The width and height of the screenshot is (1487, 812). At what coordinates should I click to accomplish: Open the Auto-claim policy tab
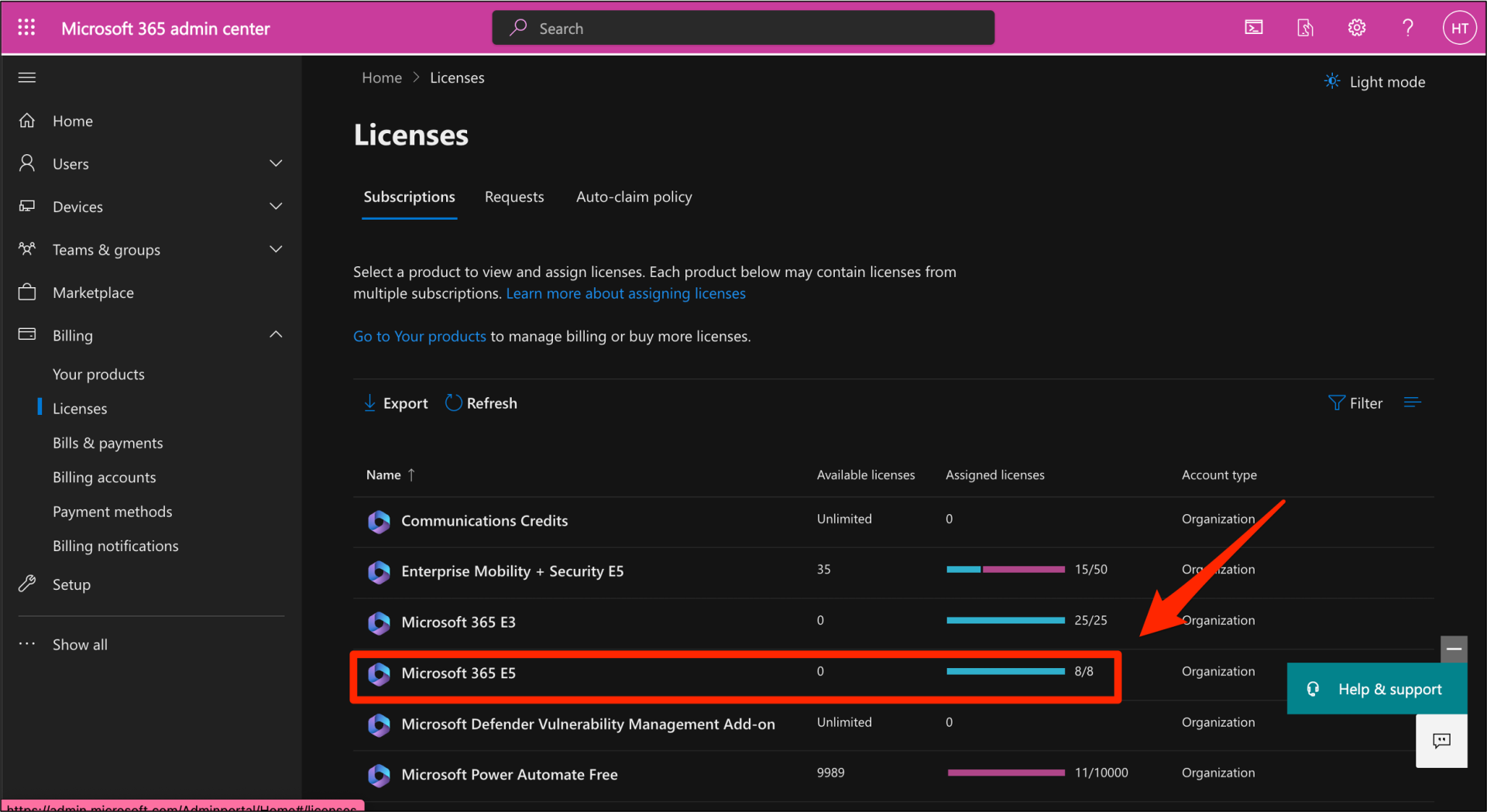tap(634, 197)
